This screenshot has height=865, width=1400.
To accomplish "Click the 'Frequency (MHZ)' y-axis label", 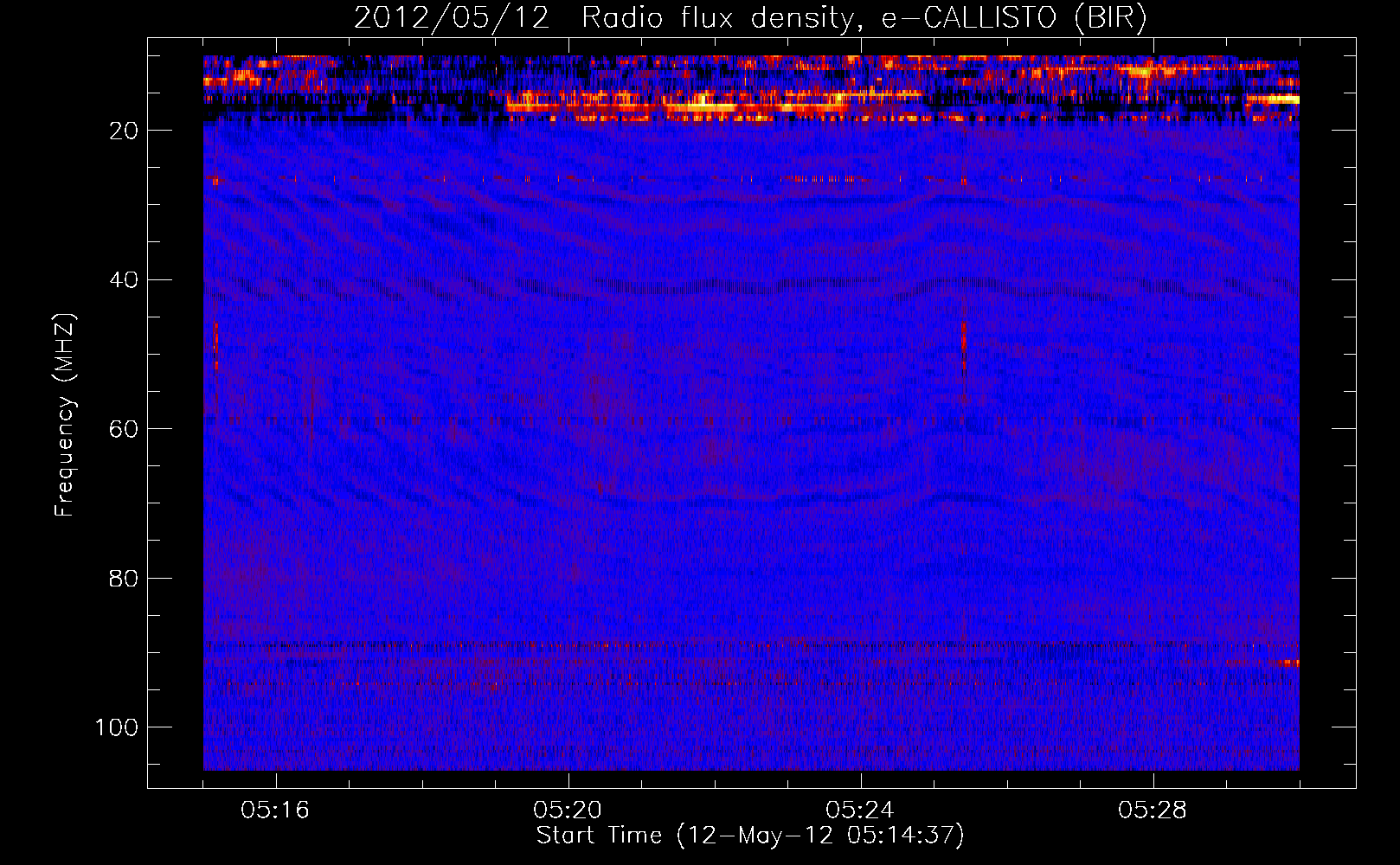I will 65,415.
